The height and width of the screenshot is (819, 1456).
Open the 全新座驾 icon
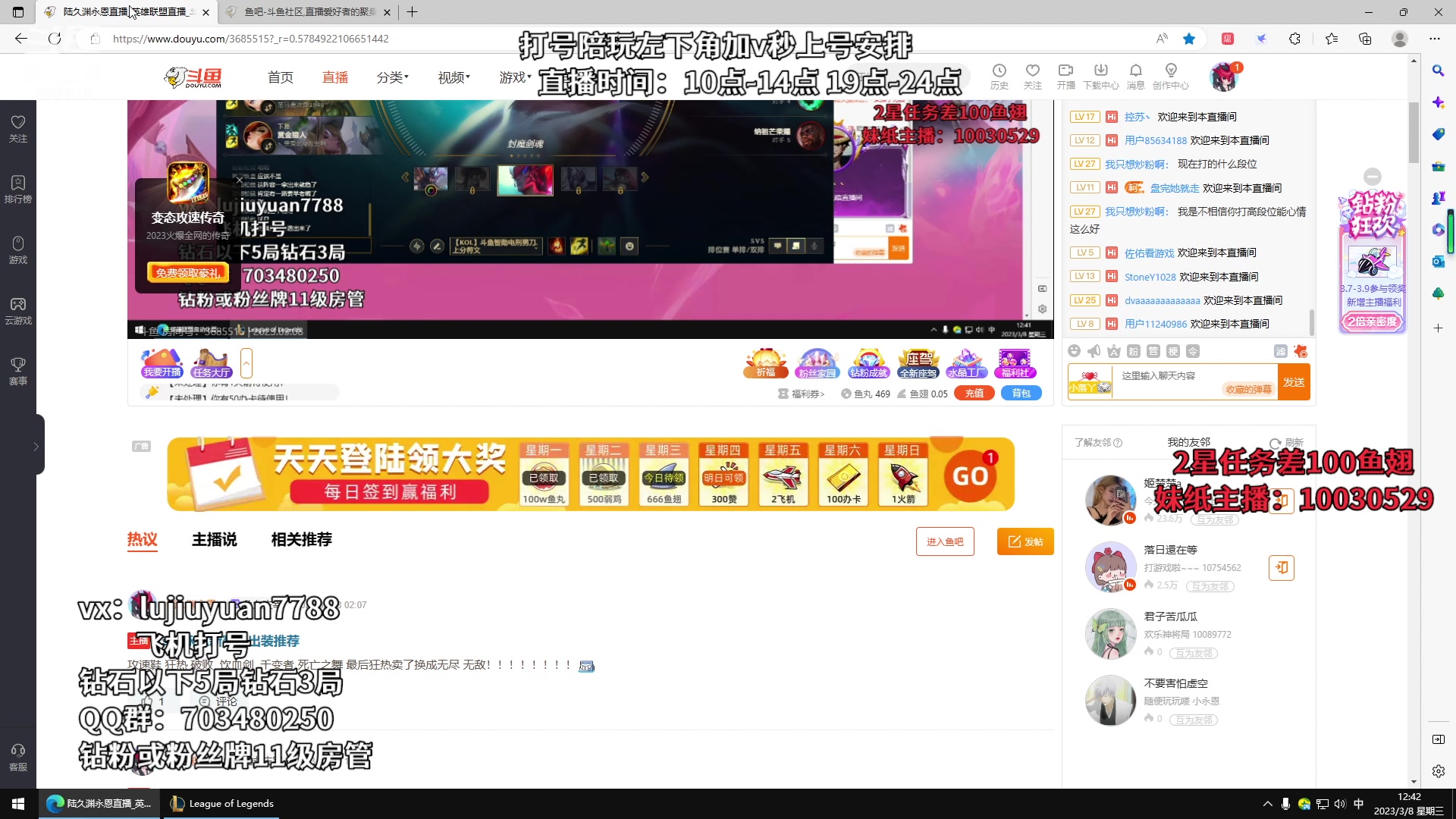pos(918,363)
